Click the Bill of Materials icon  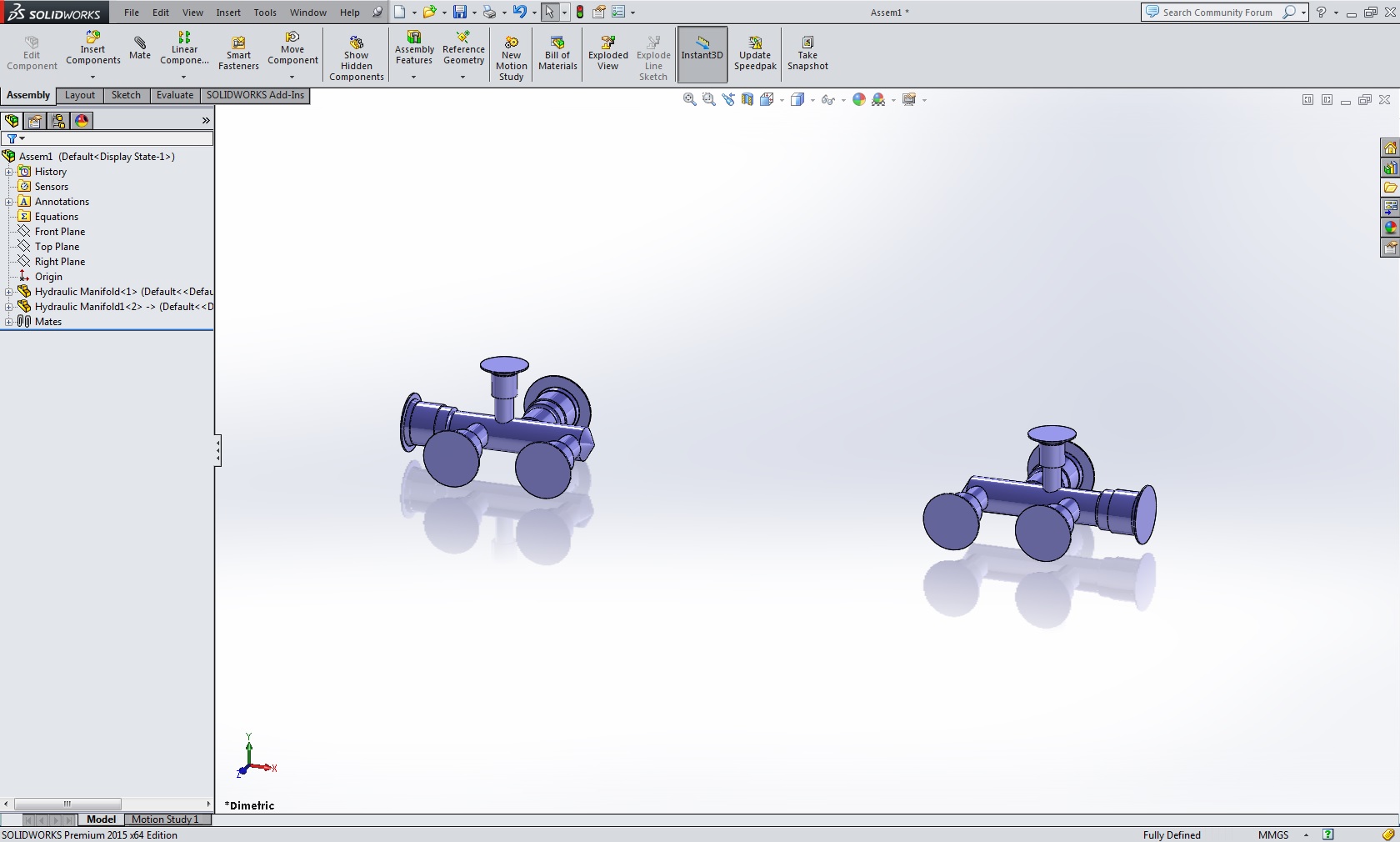[557, 53]
